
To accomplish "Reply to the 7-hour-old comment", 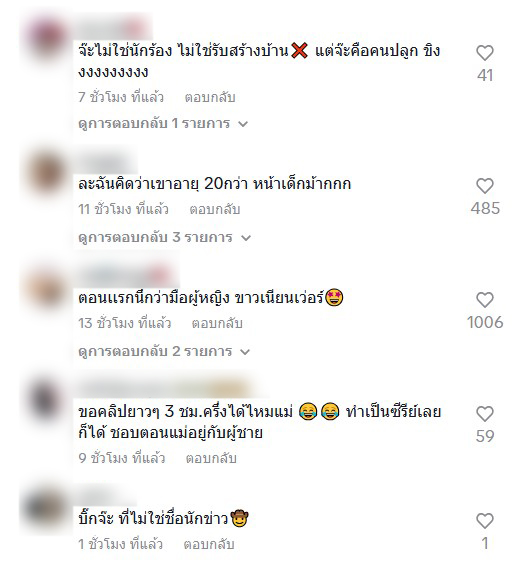I will pyautogui.click(x=210, y=97).
